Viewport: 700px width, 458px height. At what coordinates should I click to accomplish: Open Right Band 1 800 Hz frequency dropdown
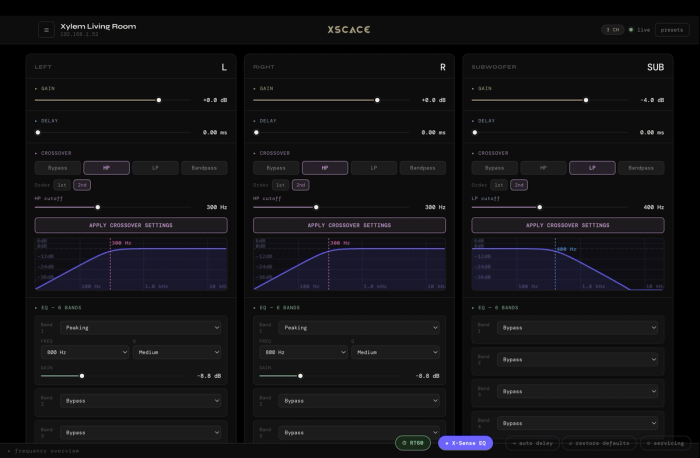[304, 352]
